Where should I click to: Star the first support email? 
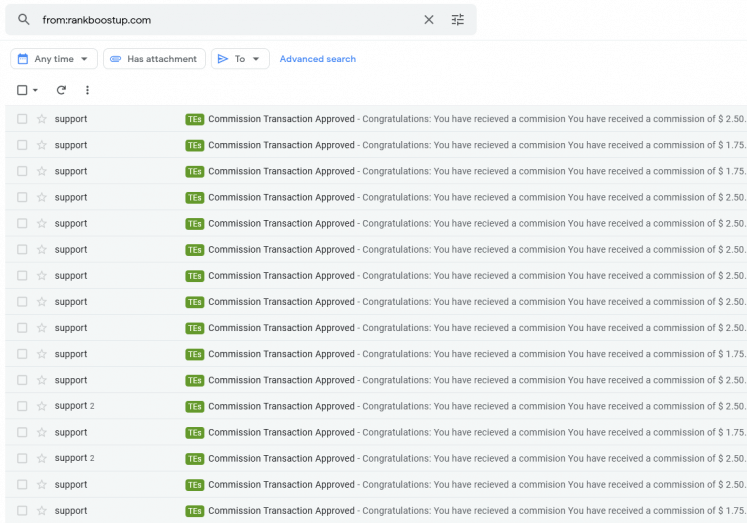pyautogui.click(x=42, y=119)
